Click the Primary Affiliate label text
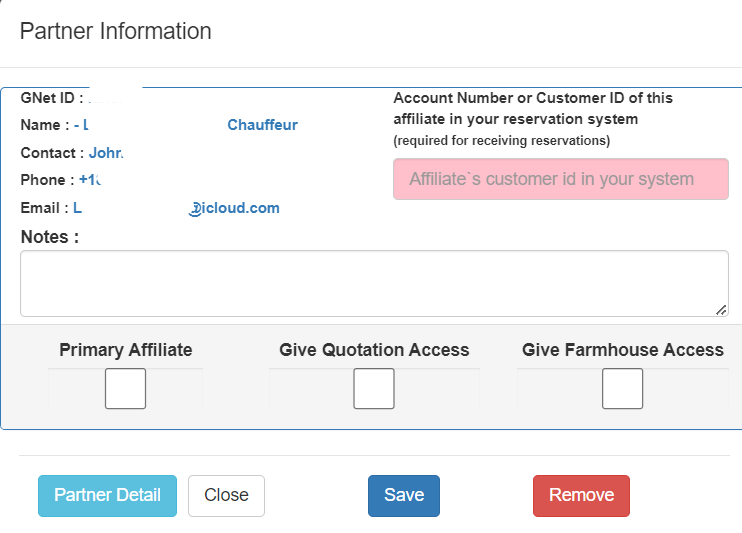 [126, 350]
